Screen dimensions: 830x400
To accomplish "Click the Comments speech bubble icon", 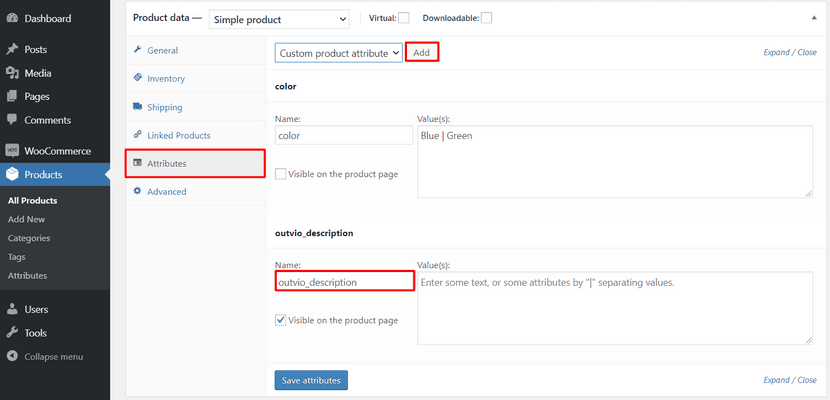I will 12,120.
